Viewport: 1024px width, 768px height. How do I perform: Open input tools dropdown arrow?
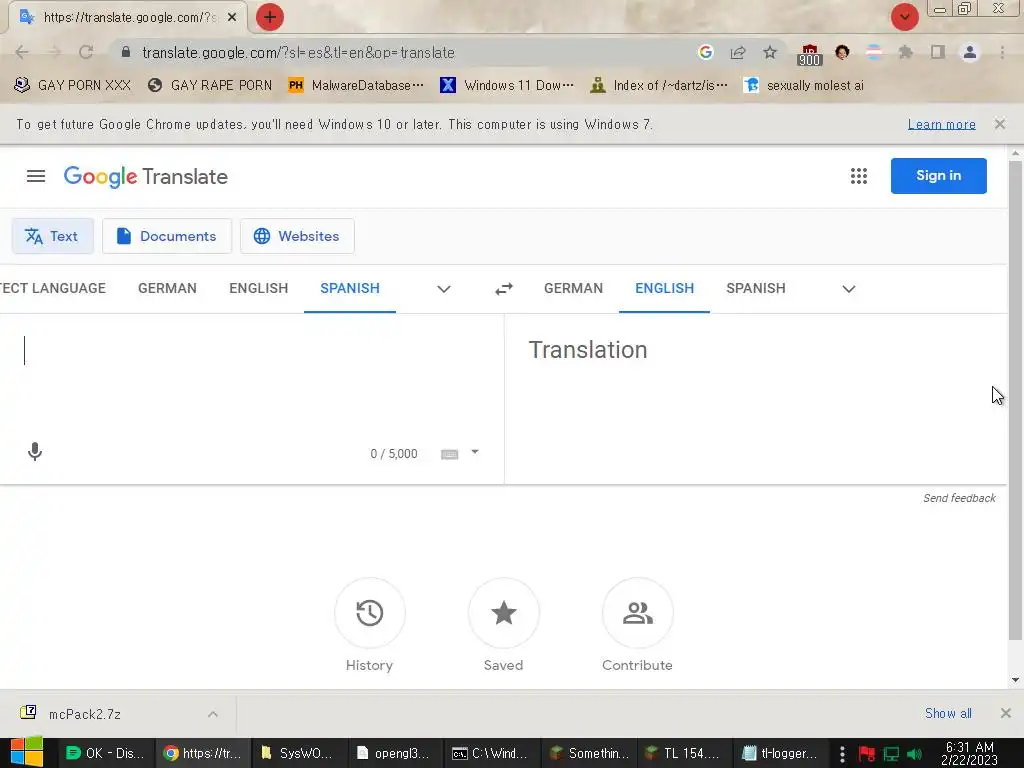point(475,452)
